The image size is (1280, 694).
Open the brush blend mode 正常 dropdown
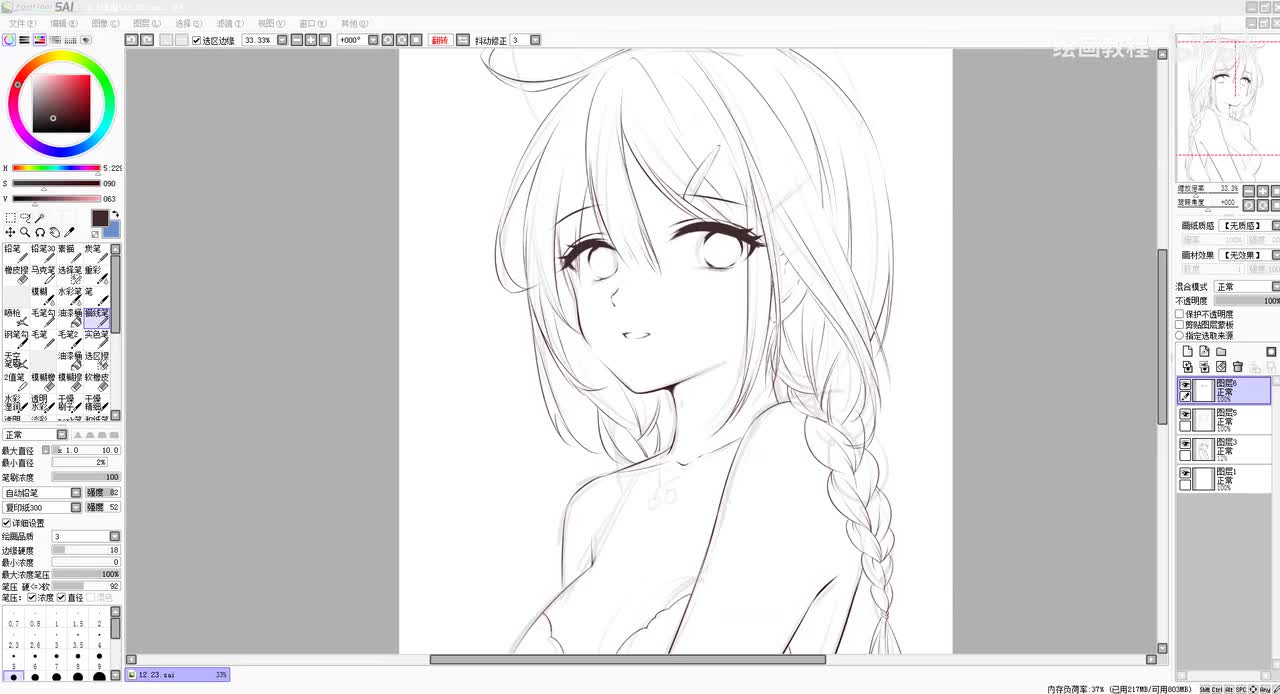click(x=62, y=435)
